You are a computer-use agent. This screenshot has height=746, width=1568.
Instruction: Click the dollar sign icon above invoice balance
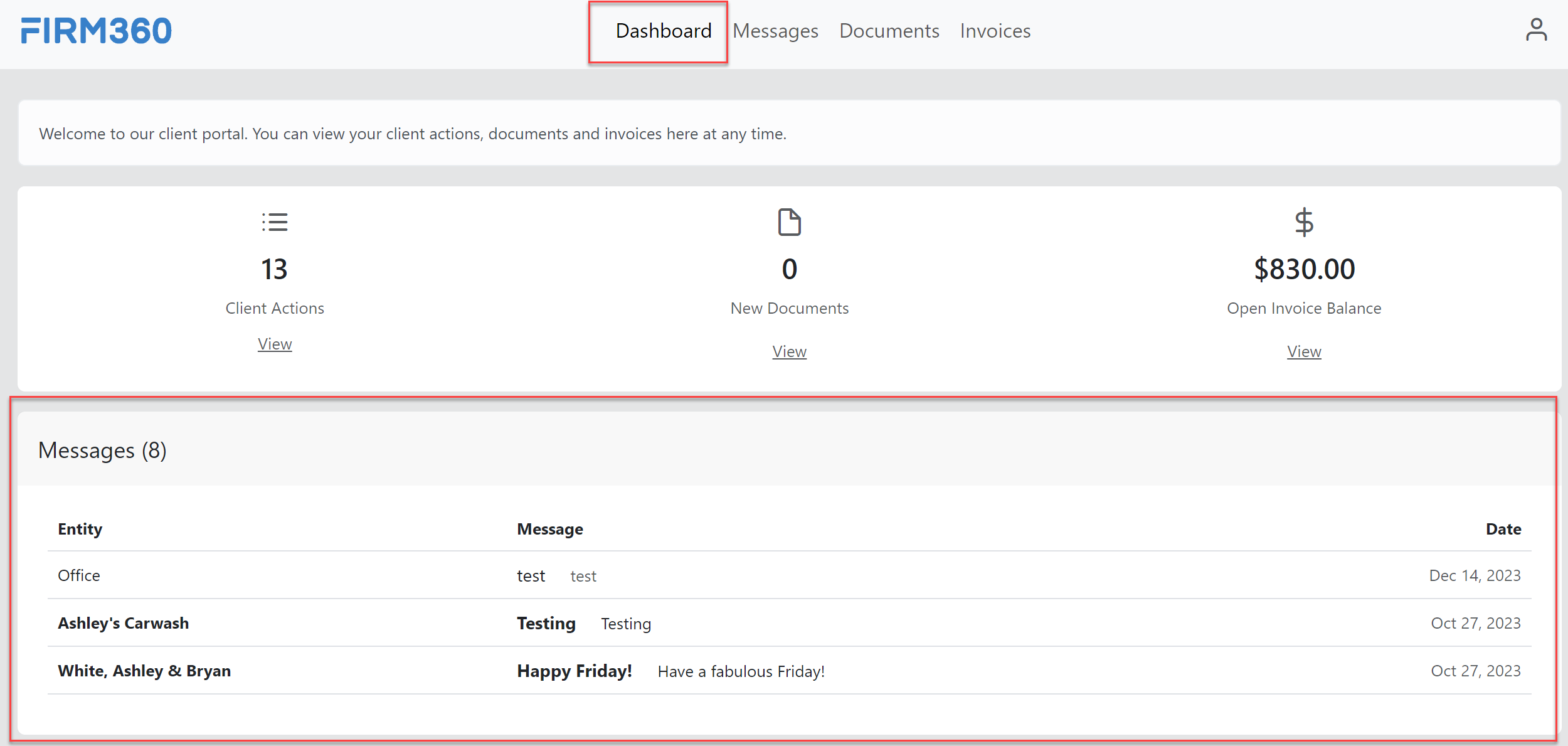1303,222
